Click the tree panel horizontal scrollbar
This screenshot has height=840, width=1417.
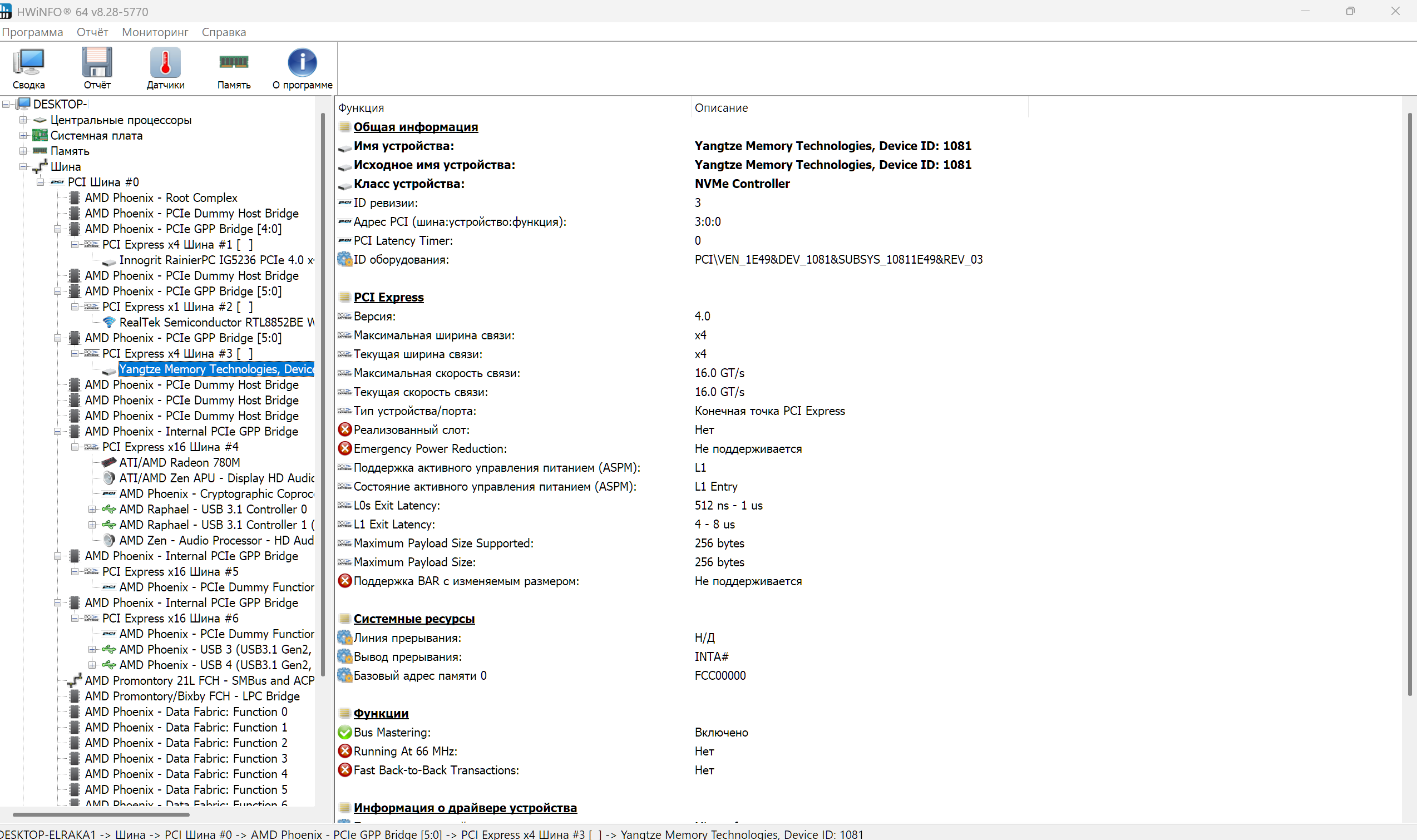101,814
